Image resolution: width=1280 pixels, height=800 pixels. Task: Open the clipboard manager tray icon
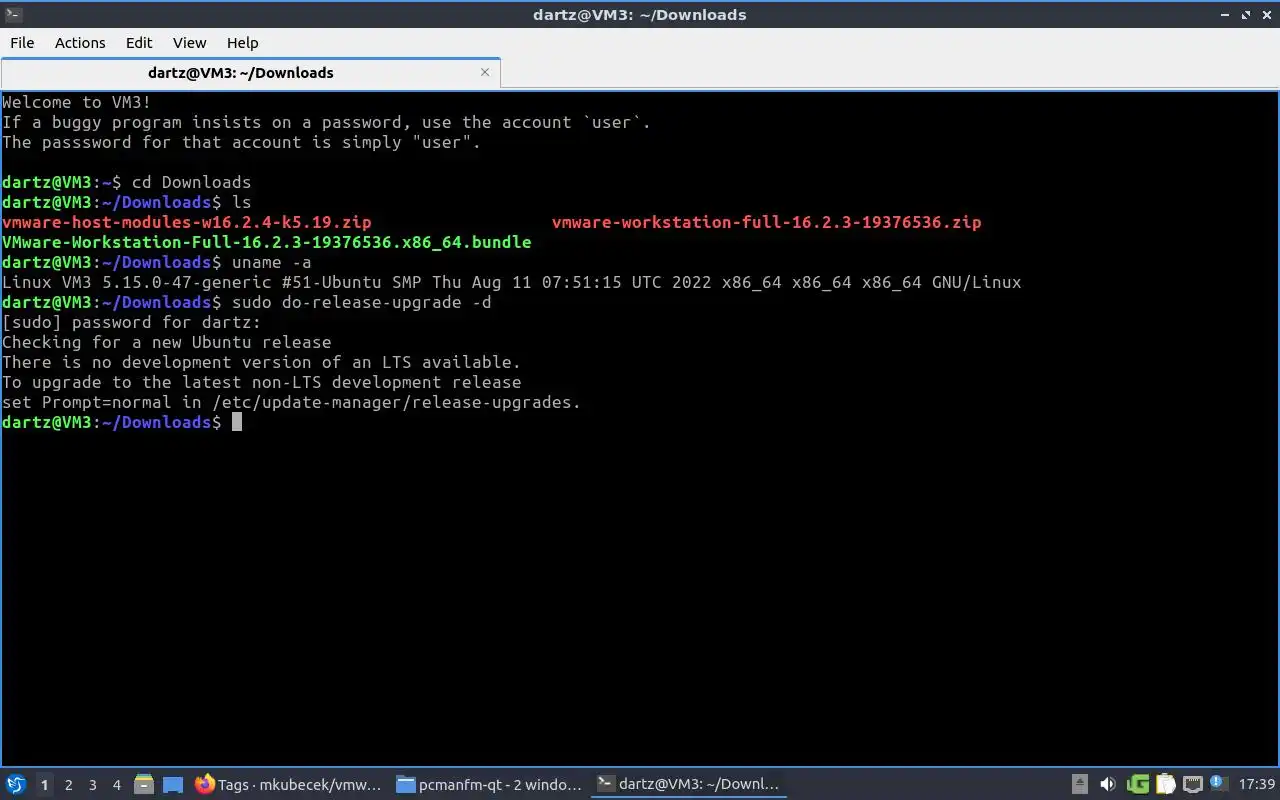pyautogui.click(x=1165, y=785)
